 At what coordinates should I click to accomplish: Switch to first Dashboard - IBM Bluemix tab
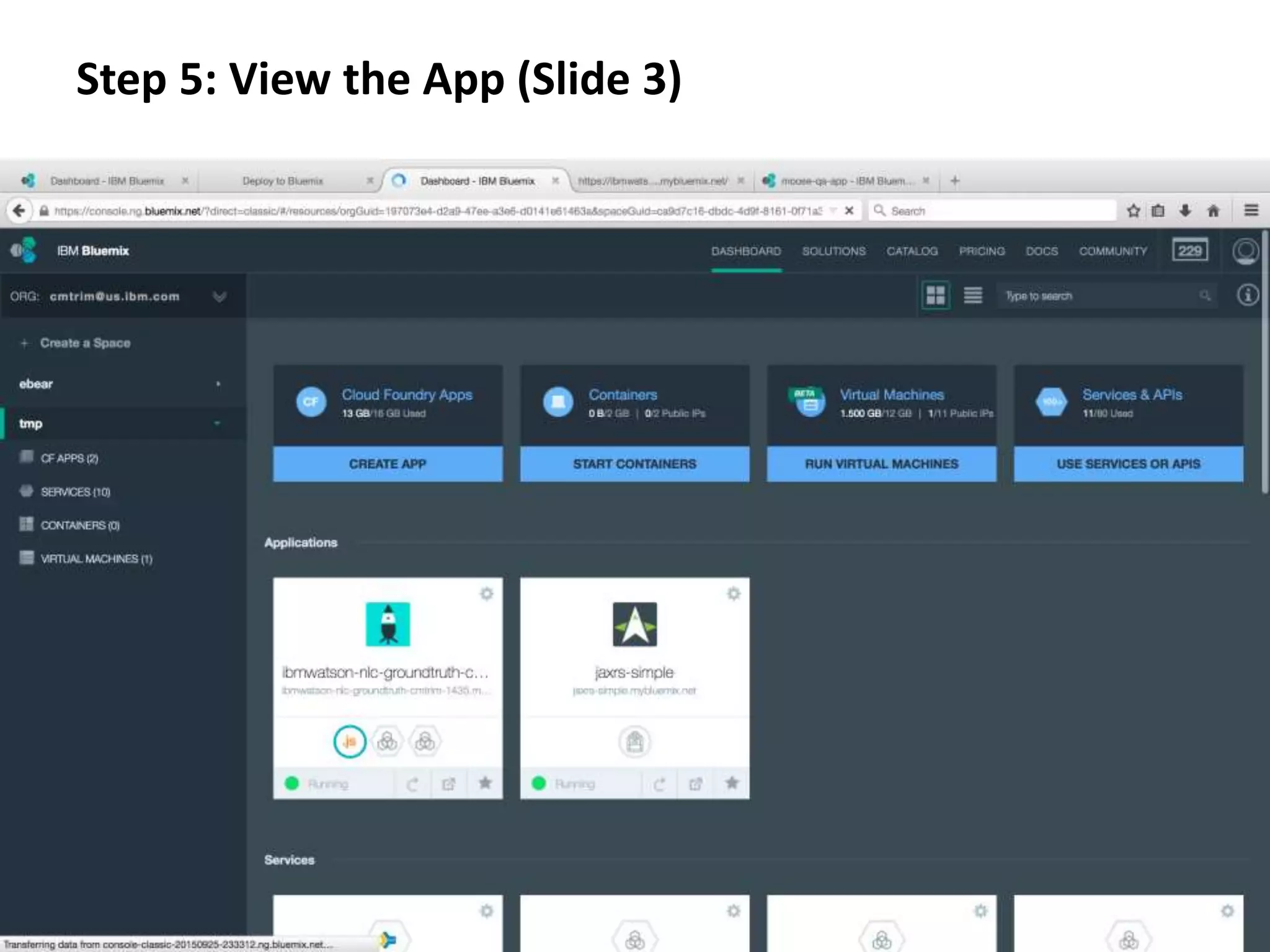tap(107, 180)
